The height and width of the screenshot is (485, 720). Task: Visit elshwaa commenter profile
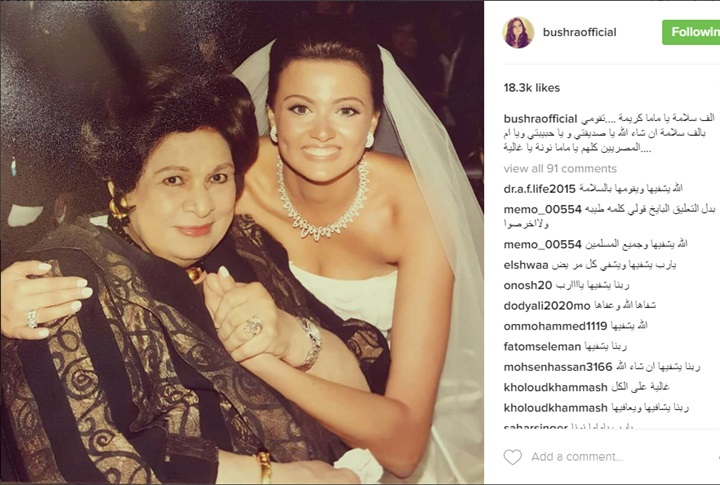click(x=526, y=265)
